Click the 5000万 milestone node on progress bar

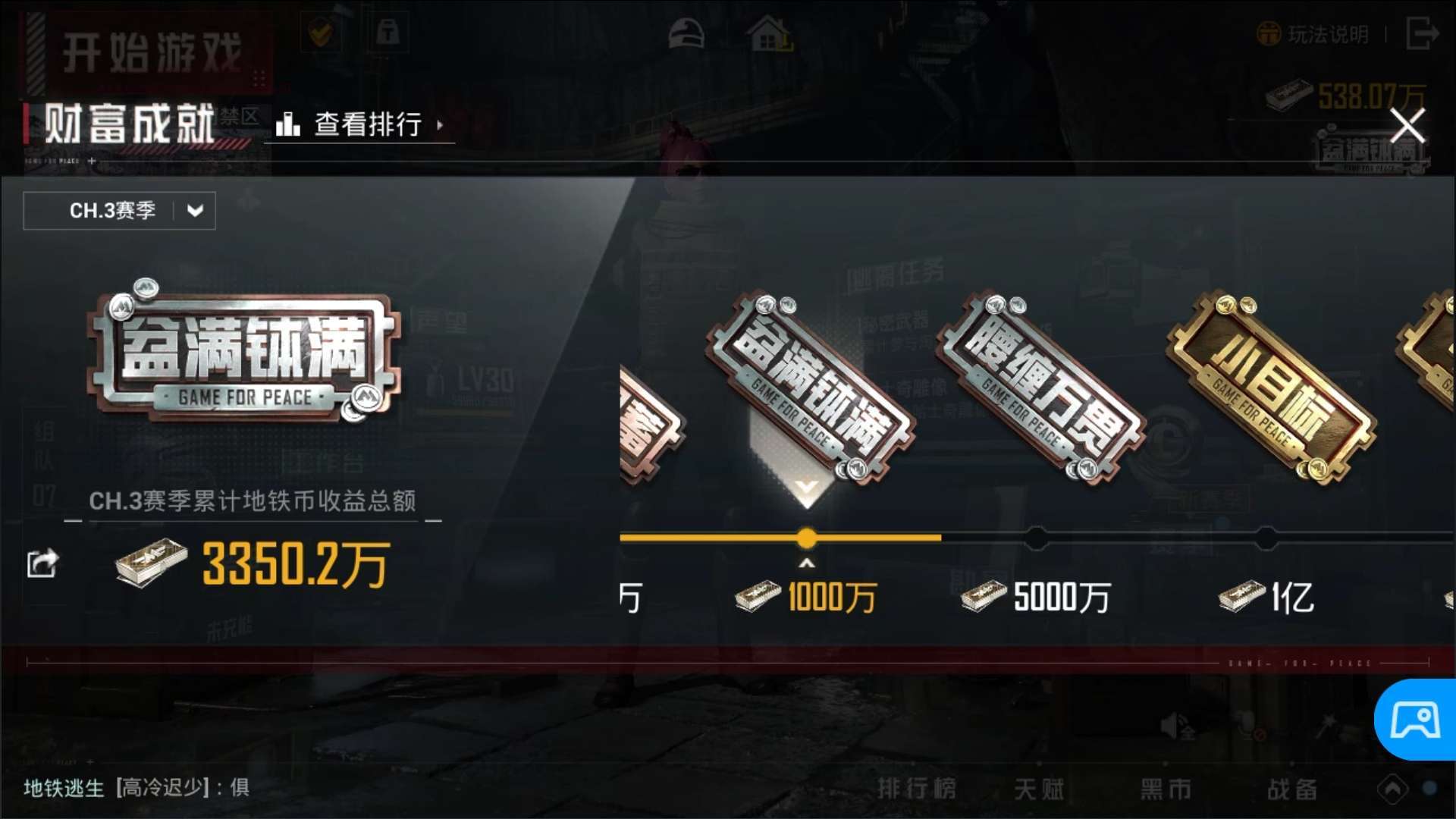pos(1036,538)
